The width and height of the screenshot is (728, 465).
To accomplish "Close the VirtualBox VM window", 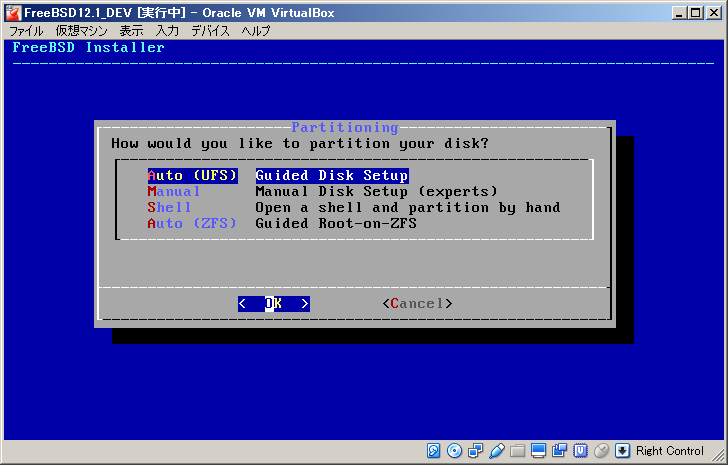I will [x=714, y=13].
